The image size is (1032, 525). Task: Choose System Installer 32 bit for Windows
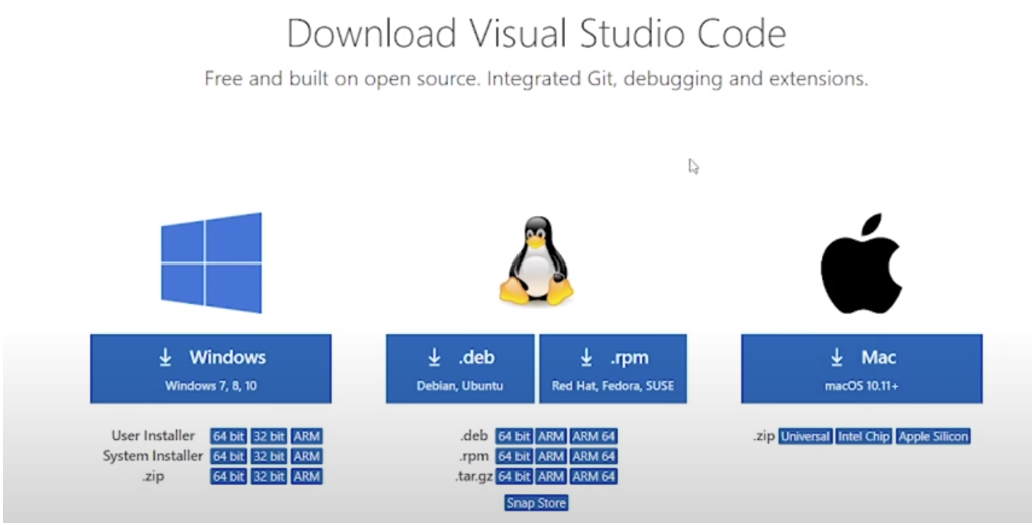pos(269,456)
